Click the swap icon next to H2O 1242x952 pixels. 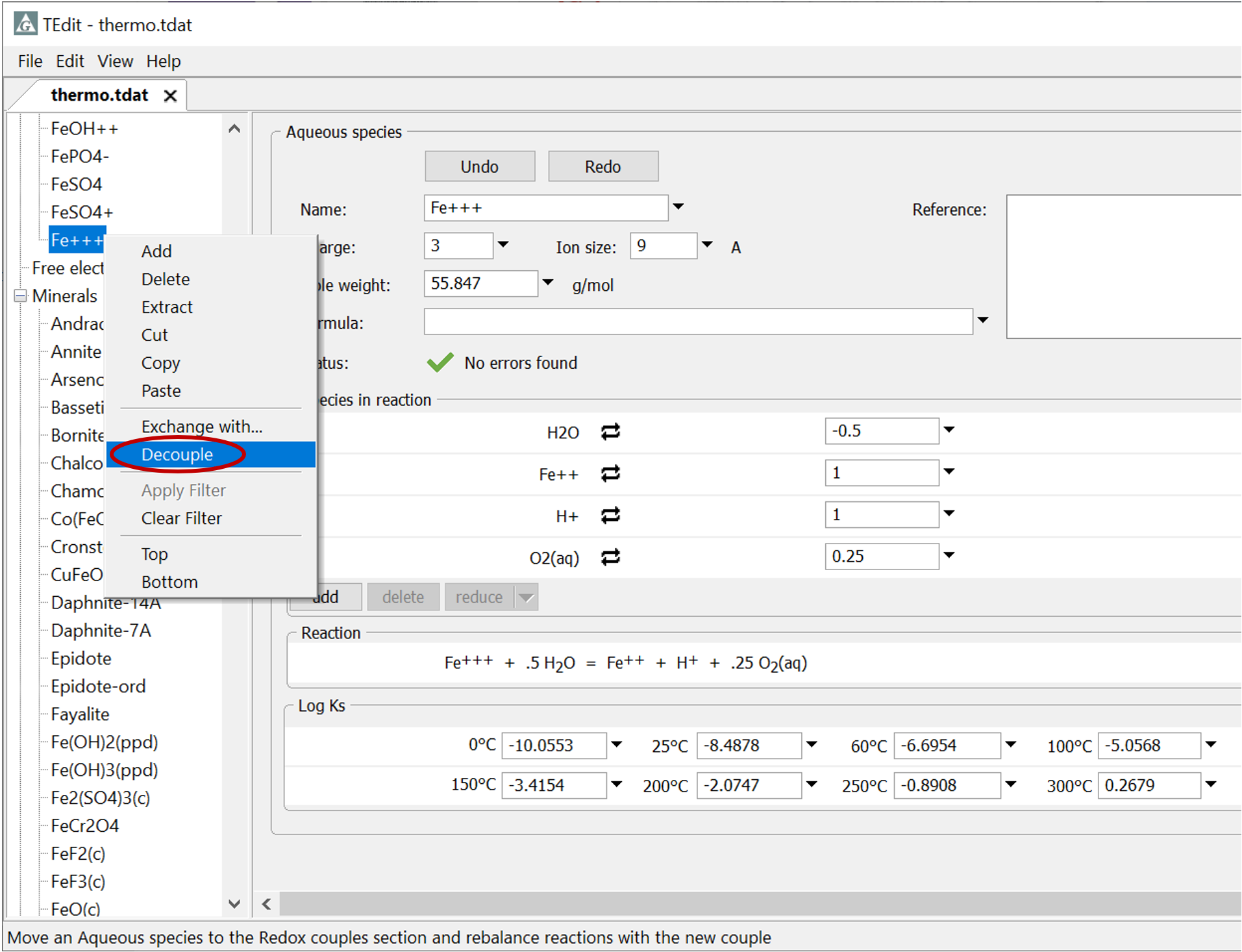610,432
